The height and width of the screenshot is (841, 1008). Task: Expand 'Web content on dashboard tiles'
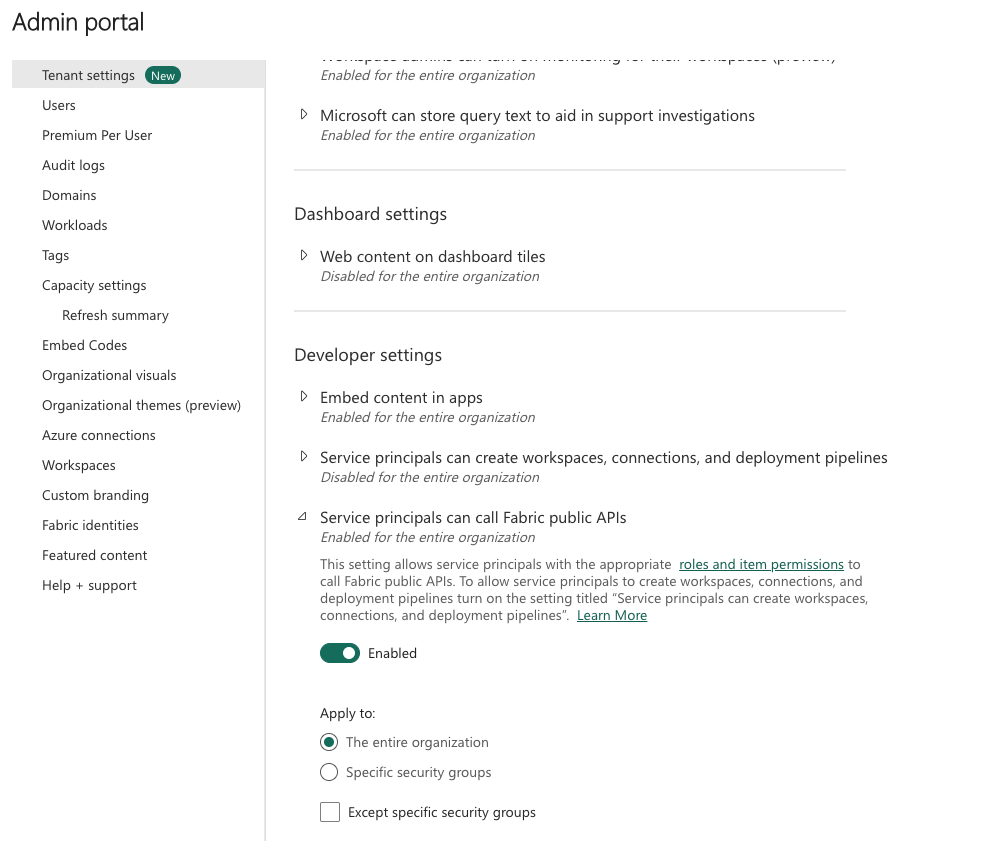304,255
